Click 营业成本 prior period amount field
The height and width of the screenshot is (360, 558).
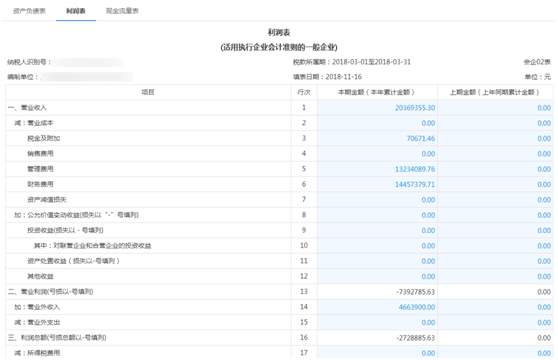495,123
